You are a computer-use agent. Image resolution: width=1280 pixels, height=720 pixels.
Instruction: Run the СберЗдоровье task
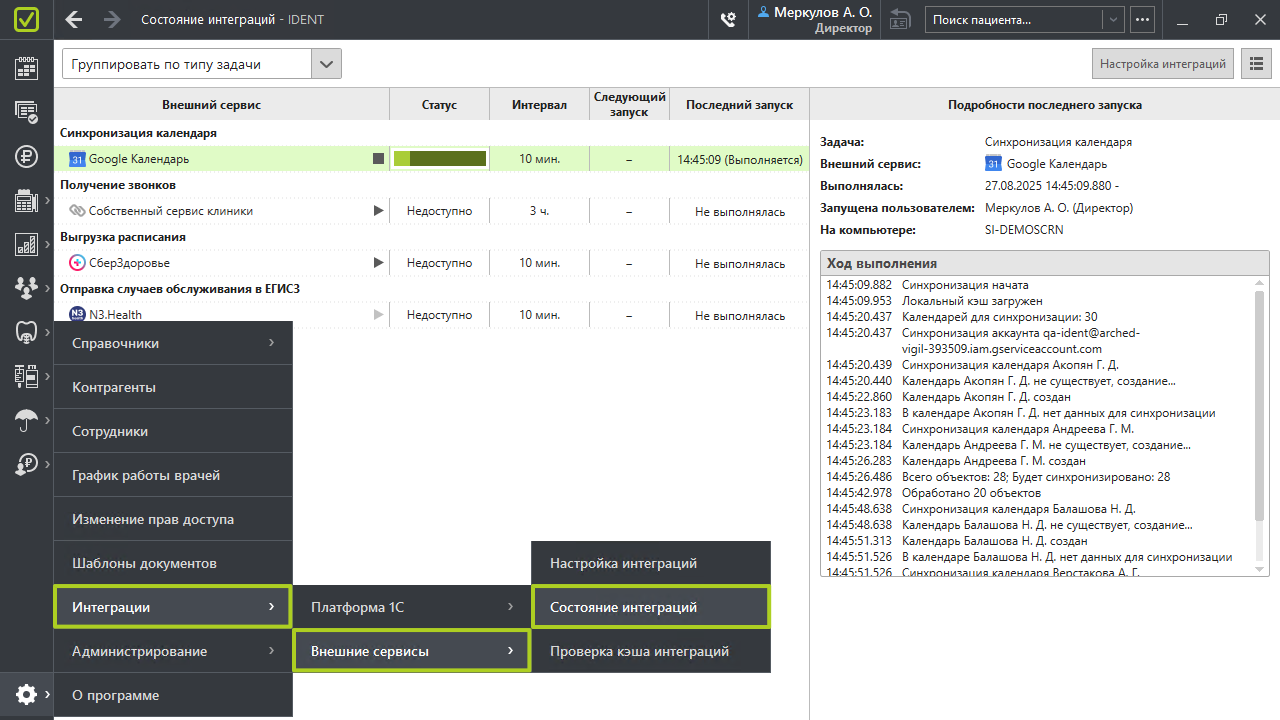(x=378, y=262)
